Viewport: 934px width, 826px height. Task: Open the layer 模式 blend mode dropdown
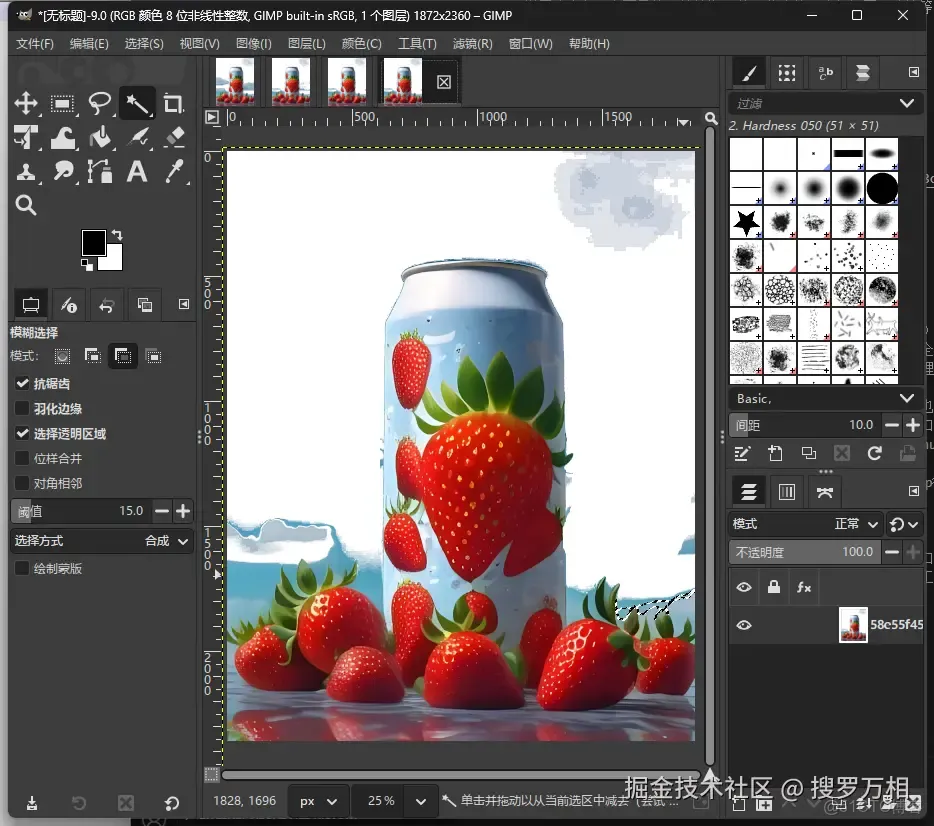[806, 524]
